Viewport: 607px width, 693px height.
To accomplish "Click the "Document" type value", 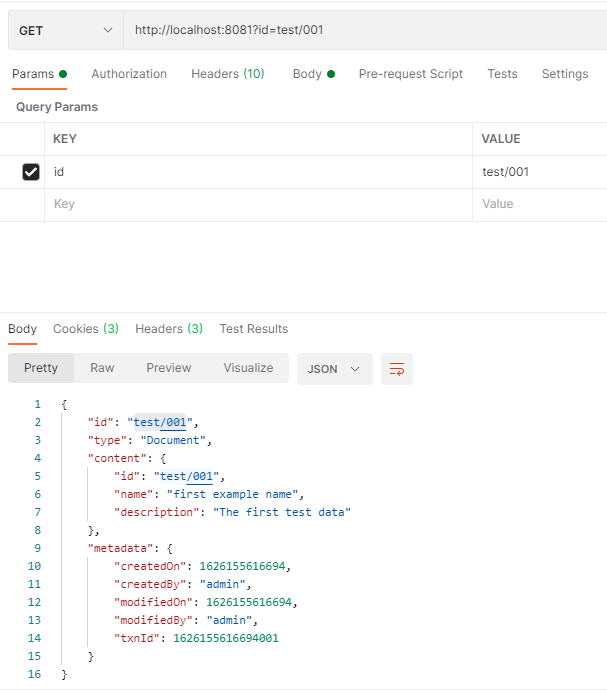I will pos(173,440).
